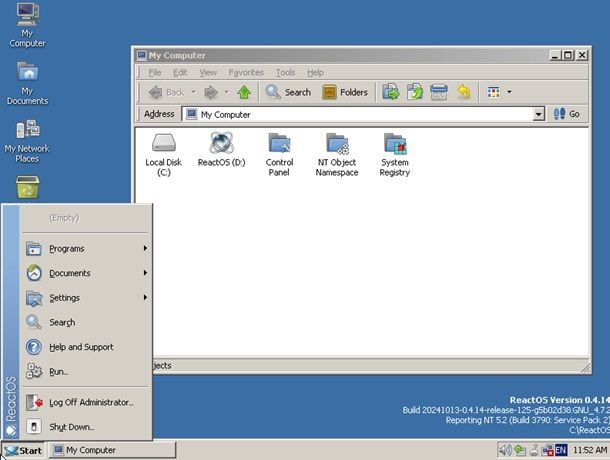
Task: Click the Search toolbar button
Action: pos(288,92)
